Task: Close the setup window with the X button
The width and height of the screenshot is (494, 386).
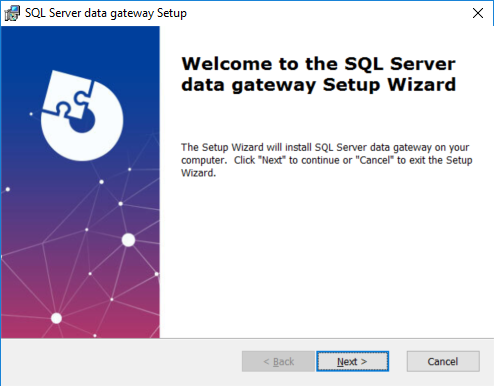Action: pos(478,13)
